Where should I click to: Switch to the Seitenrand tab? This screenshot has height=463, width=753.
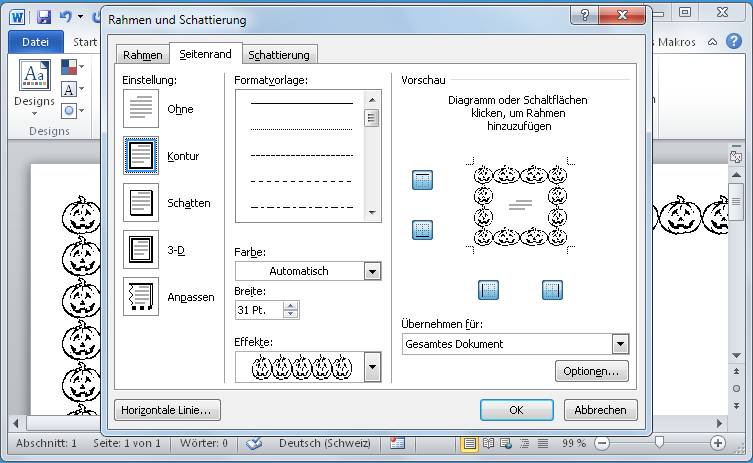(206, 54)
